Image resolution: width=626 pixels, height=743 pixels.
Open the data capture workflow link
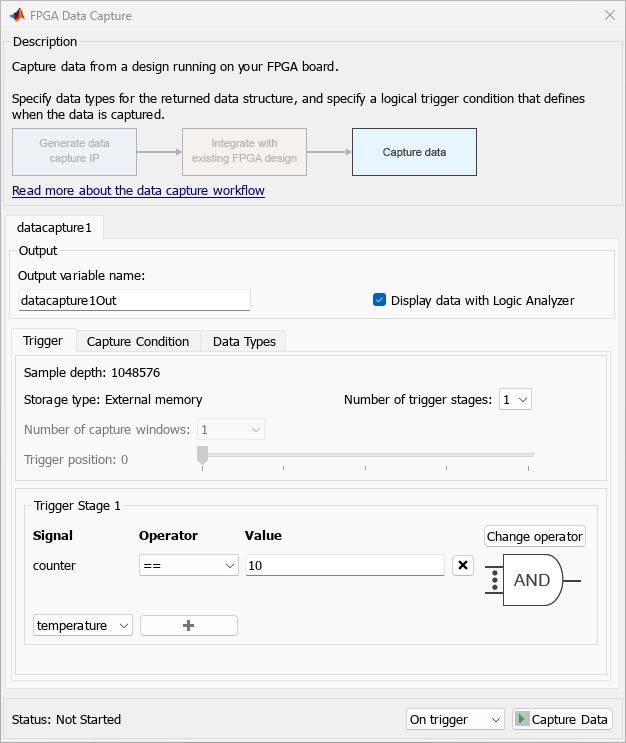tap(138, 190)
